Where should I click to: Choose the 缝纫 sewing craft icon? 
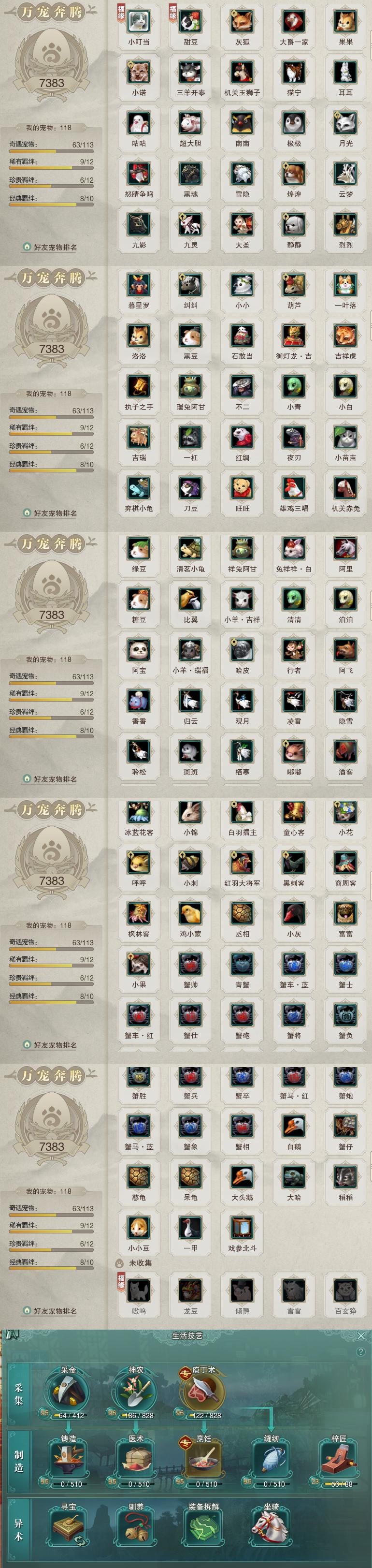click(271, 1459)
